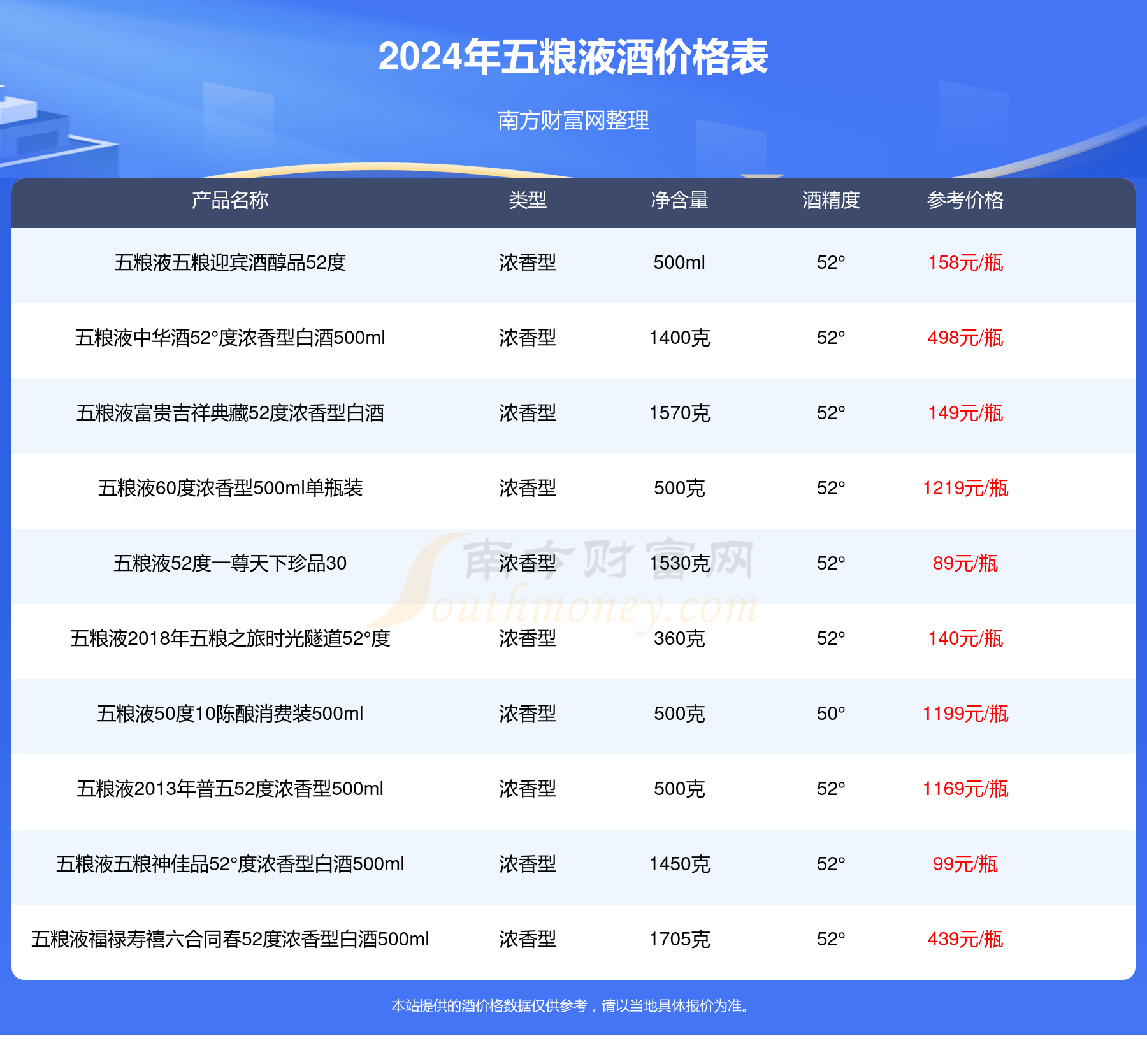Viewport: 1147px width, 1064px height.
Task: Click the price 158元/瓶
Action: [965, 262]
